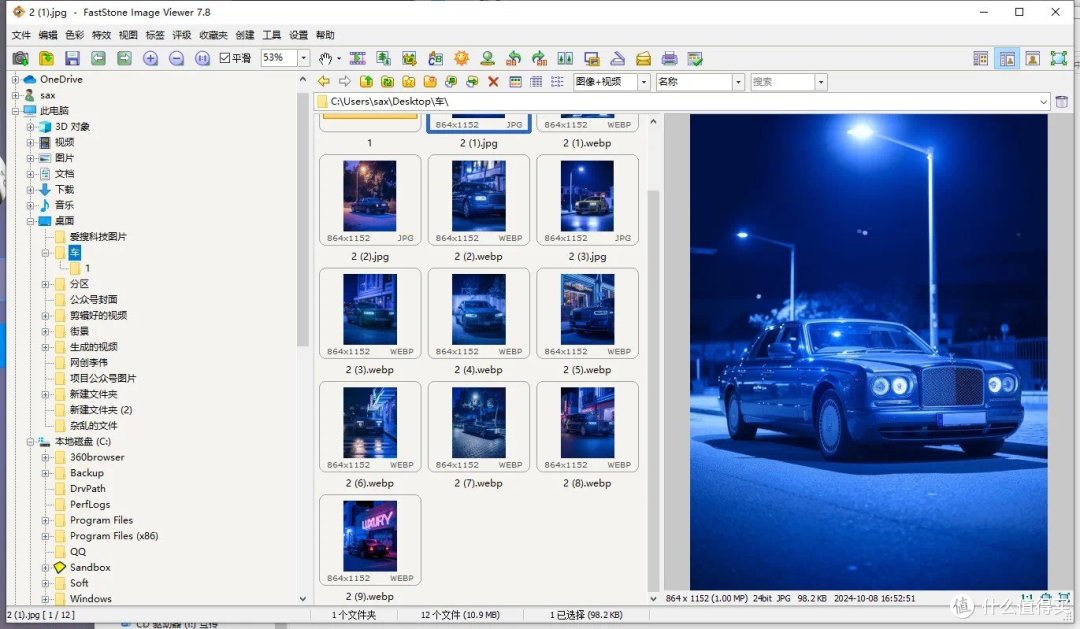Click the red X delete icon
The image size is (1080, 629).
tap(493, 82)
